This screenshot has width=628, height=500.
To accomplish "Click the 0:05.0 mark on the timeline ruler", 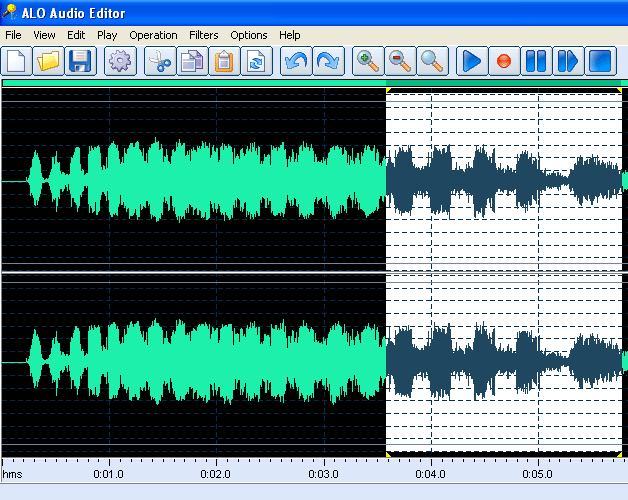I will [x=537, y=474].
